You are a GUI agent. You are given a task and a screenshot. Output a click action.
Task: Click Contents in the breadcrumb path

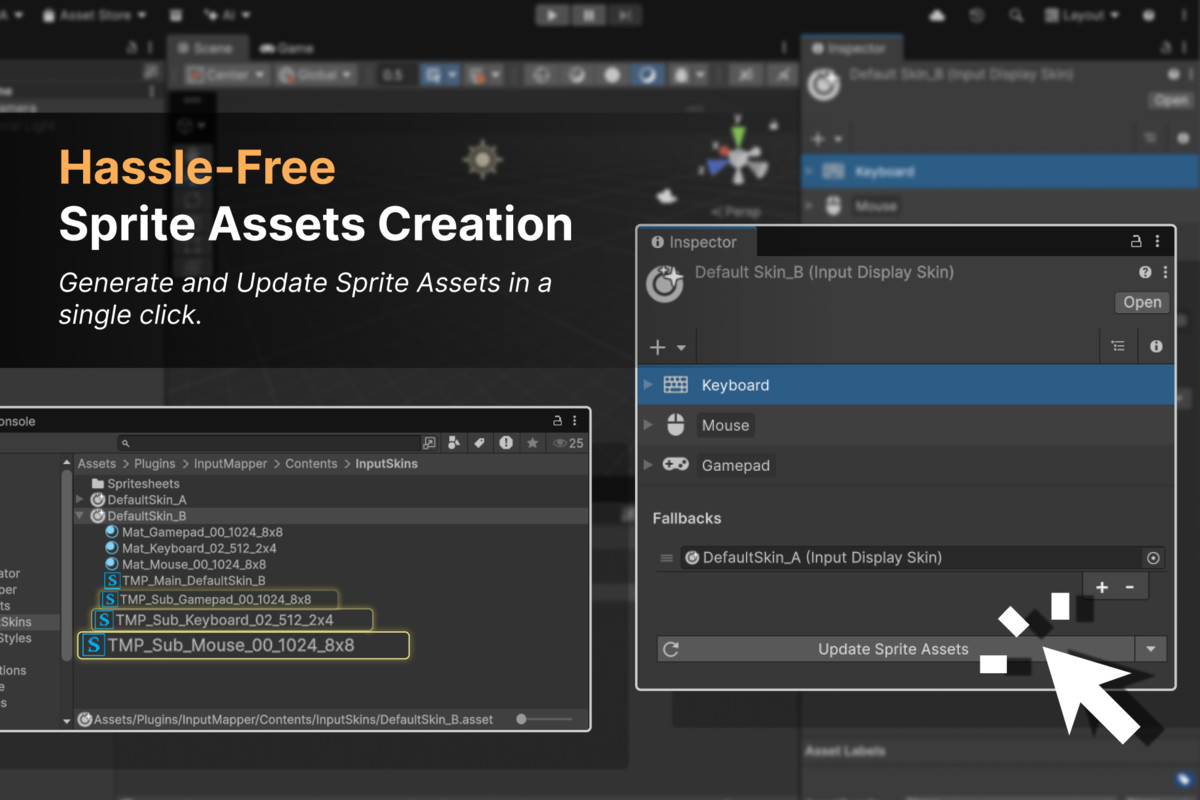tap(311, 463)
